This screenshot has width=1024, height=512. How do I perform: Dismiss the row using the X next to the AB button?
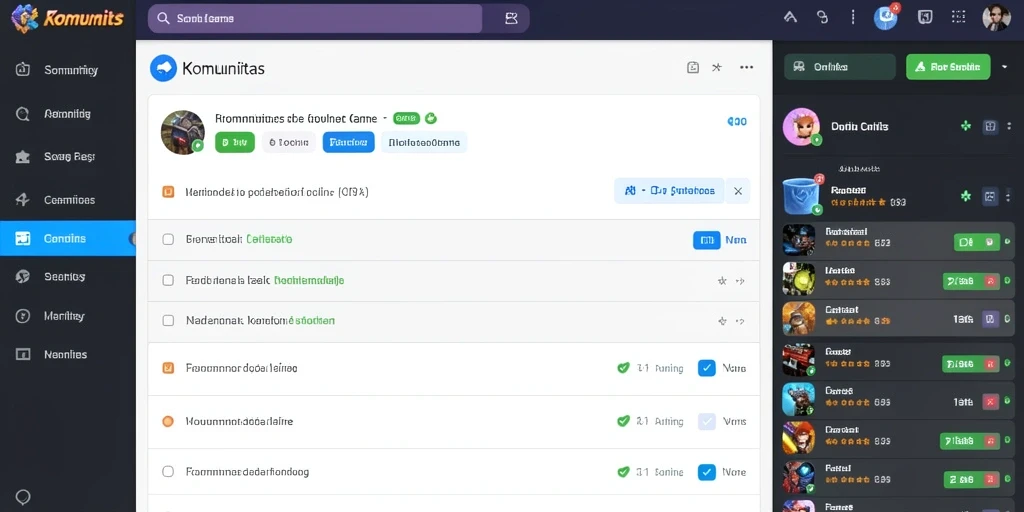coord(738,191)
